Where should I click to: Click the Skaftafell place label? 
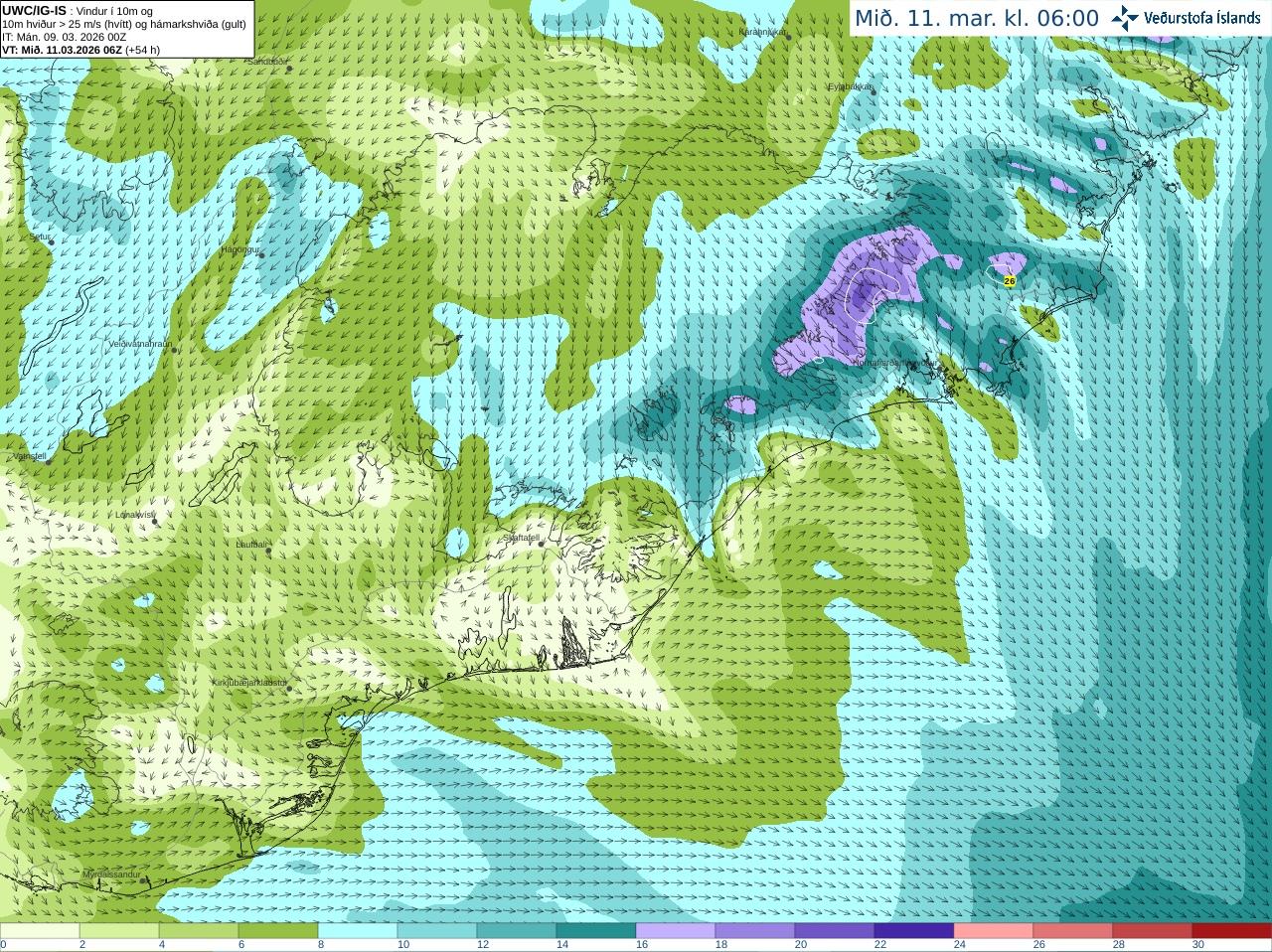tap(521, 538)
